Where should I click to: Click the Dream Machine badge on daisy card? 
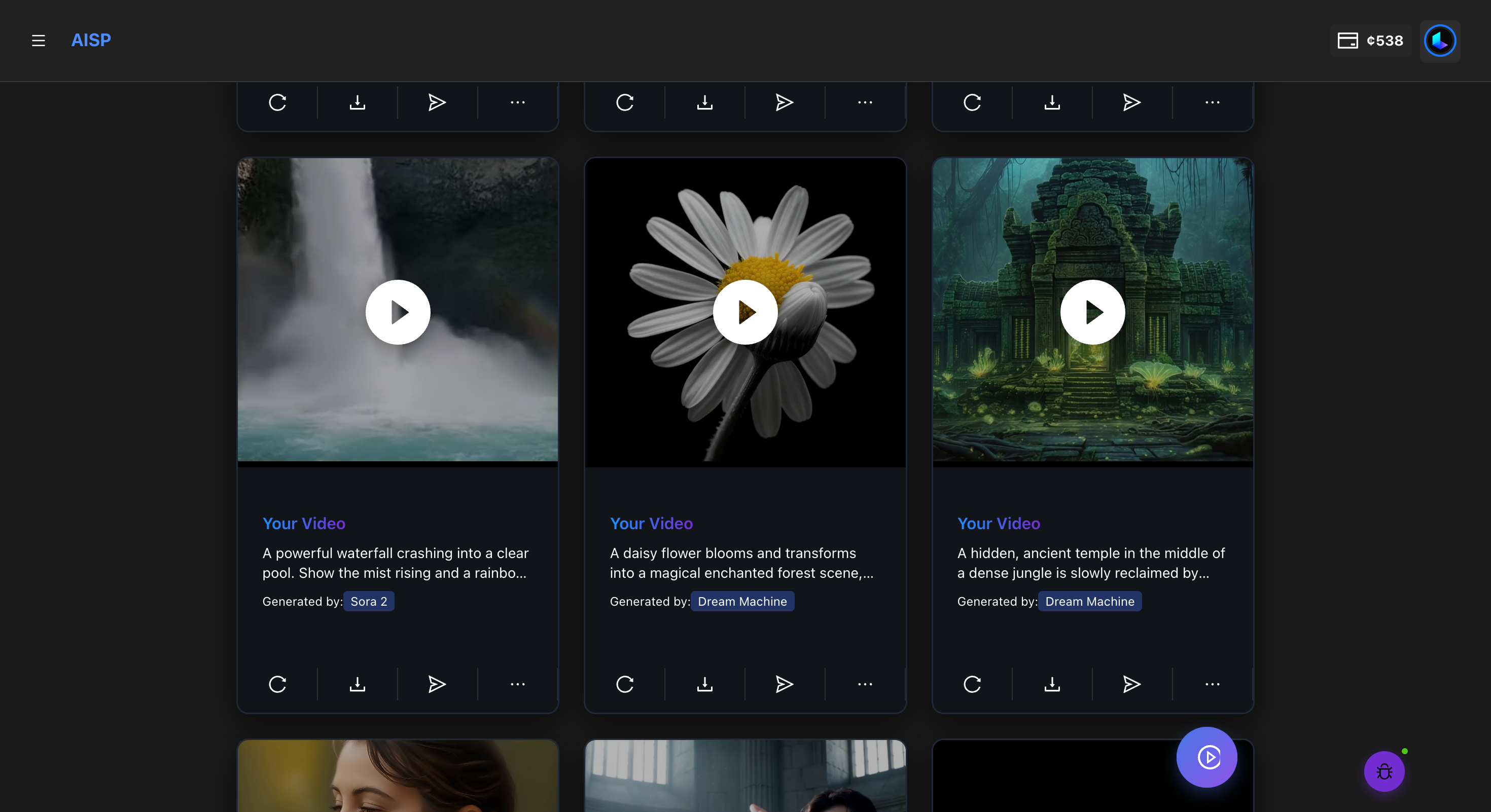pos(742,601)
